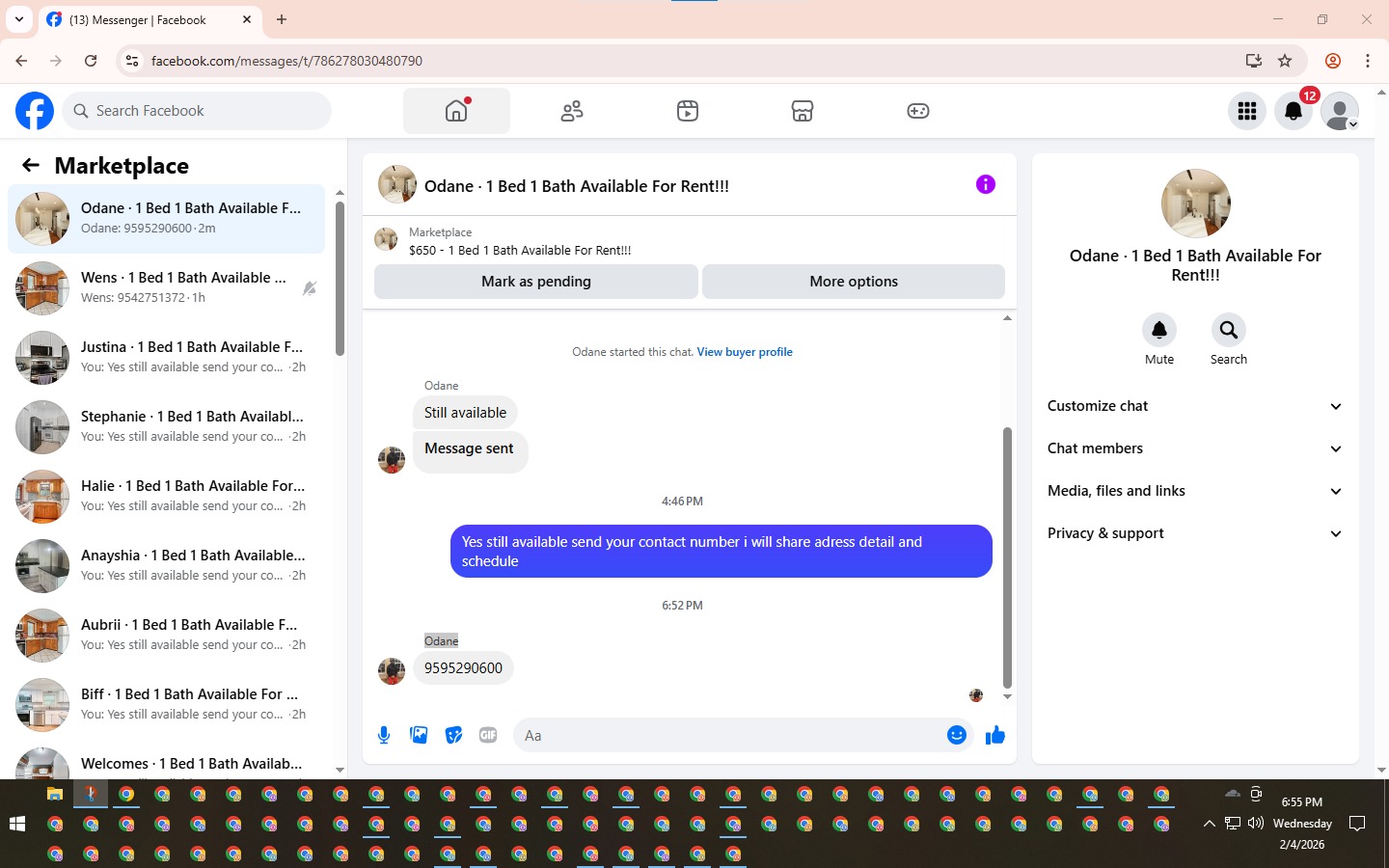The width and height of the screenshot is (1389, 868).
Task: Open Facebook home via the logo
Action: click(x=35, y=111)
